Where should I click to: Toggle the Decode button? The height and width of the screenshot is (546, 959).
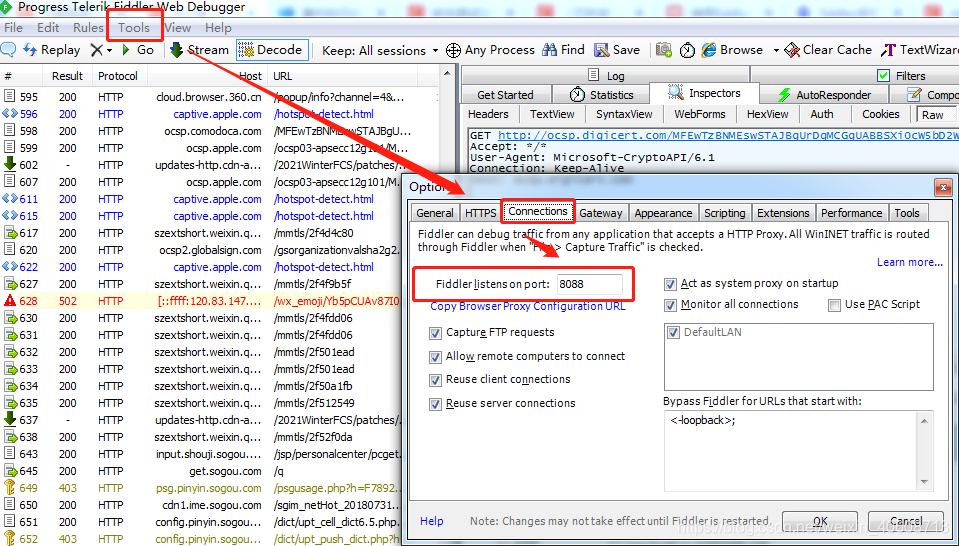point(272,50)
